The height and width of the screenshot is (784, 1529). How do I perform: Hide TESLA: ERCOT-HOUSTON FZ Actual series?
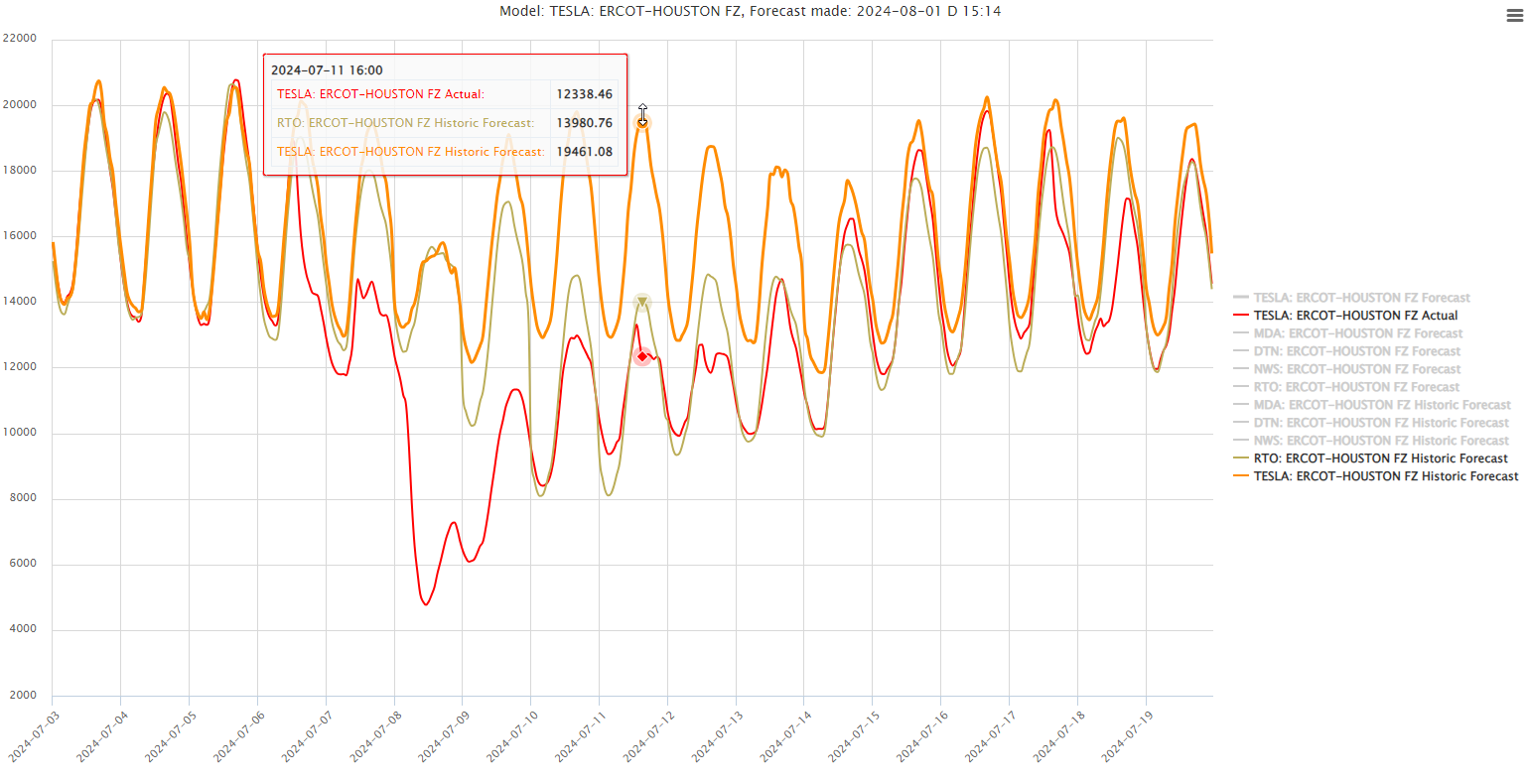1345,316
